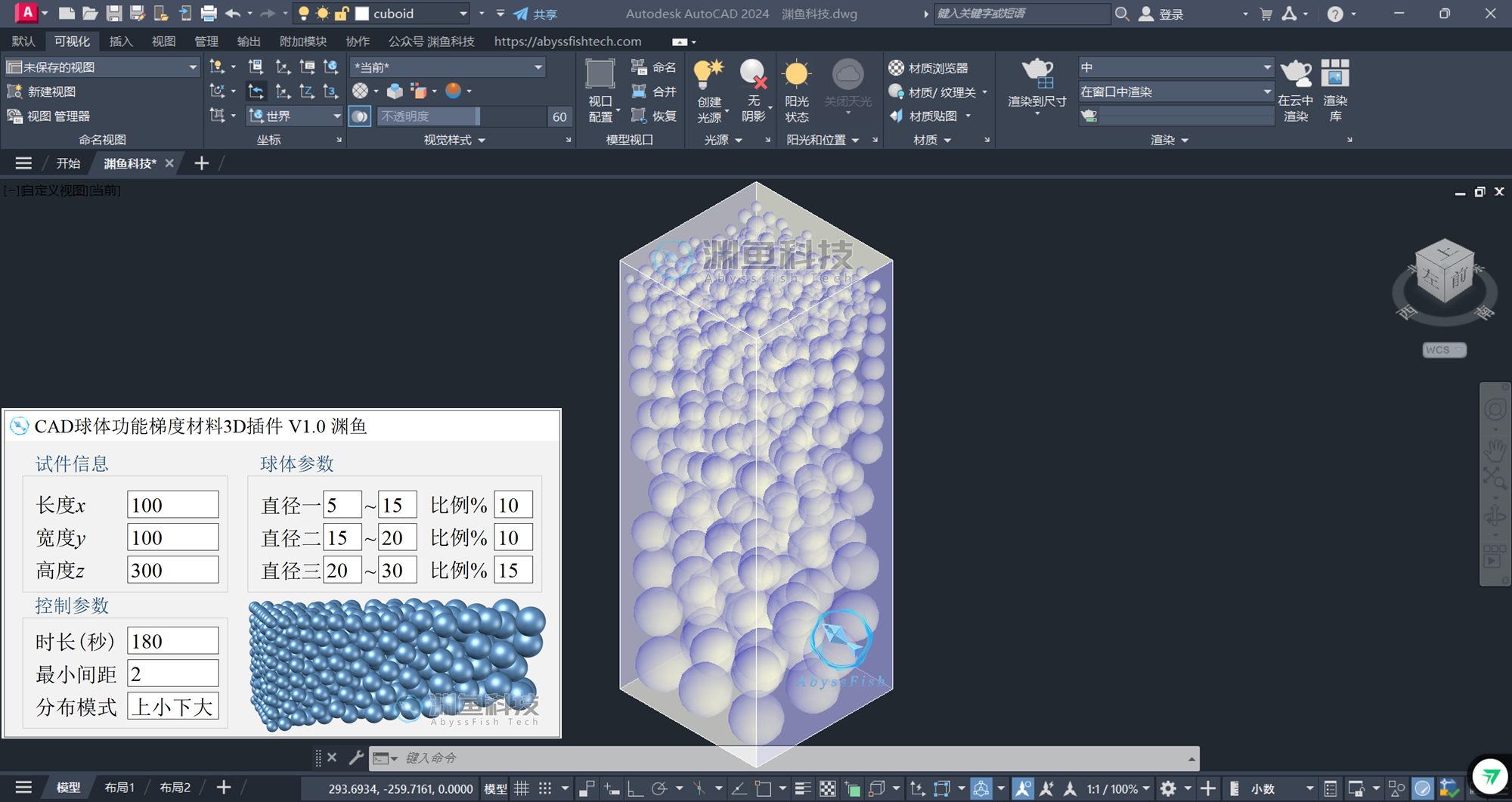Toggle polar tracking in status bar
The height and width of the screenshot is (802, 1512).
(659, 788)
